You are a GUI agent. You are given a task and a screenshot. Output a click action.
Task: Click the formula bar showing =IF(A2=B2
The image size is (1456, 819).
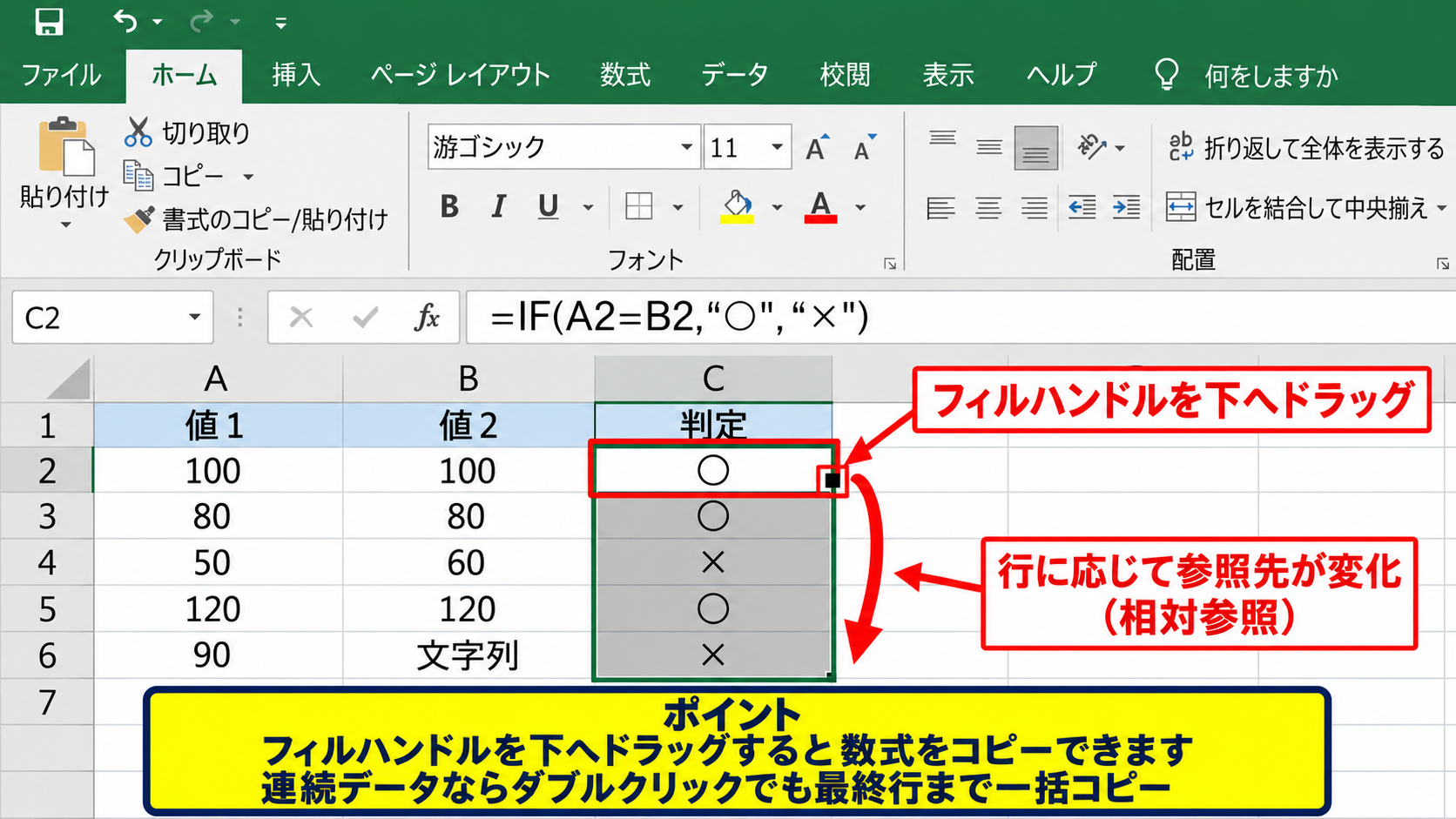click(961, 317)
